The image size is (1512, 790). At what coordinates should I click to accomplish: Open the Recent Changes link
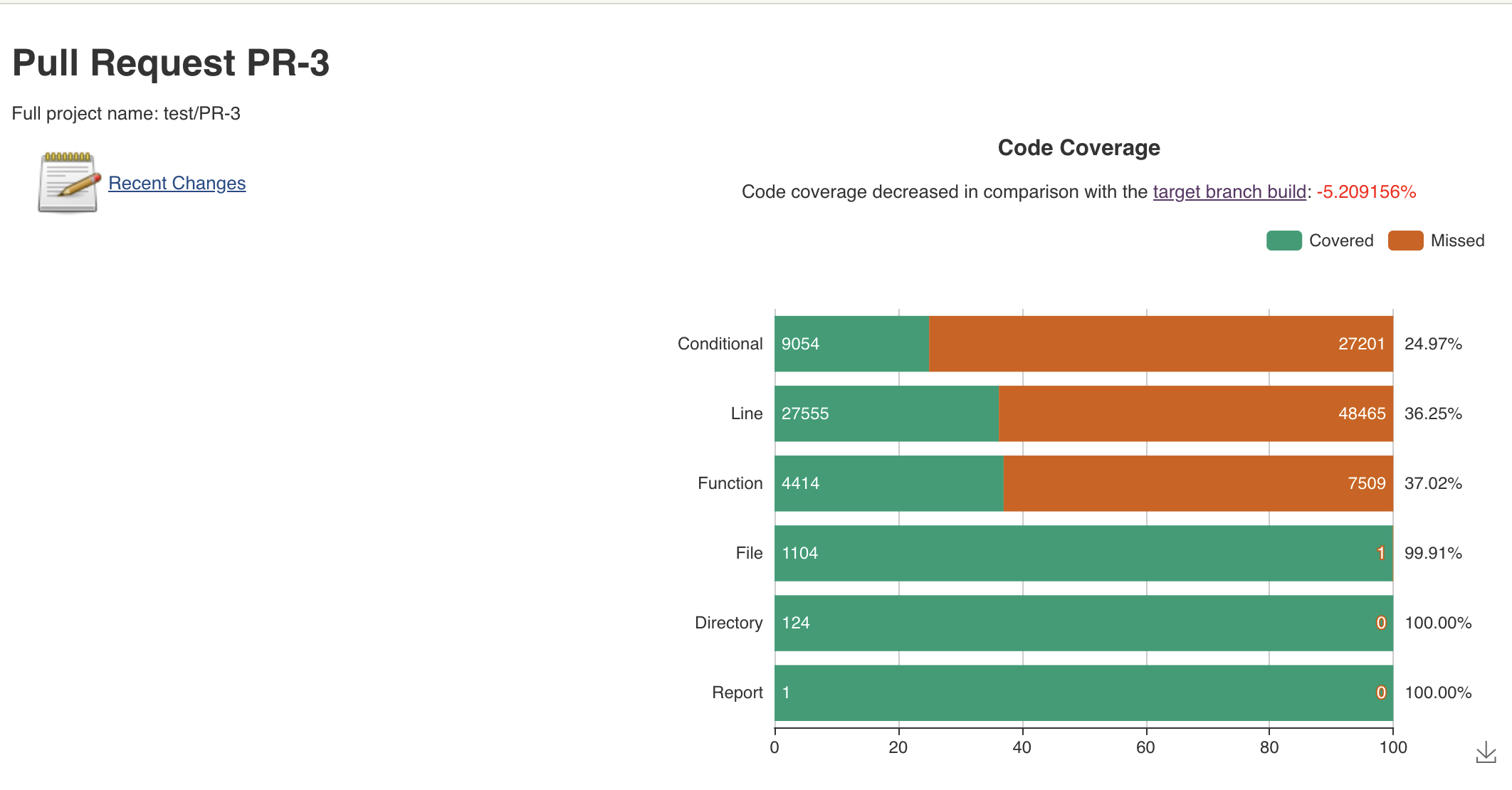[177, 183]
